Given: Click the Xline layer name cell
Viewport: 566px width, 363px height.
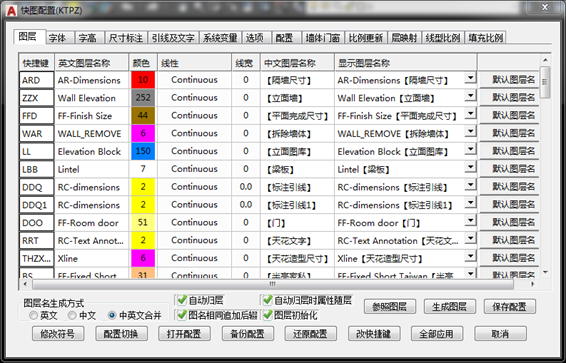Looking at the screenshot, I should pos(92,258).
